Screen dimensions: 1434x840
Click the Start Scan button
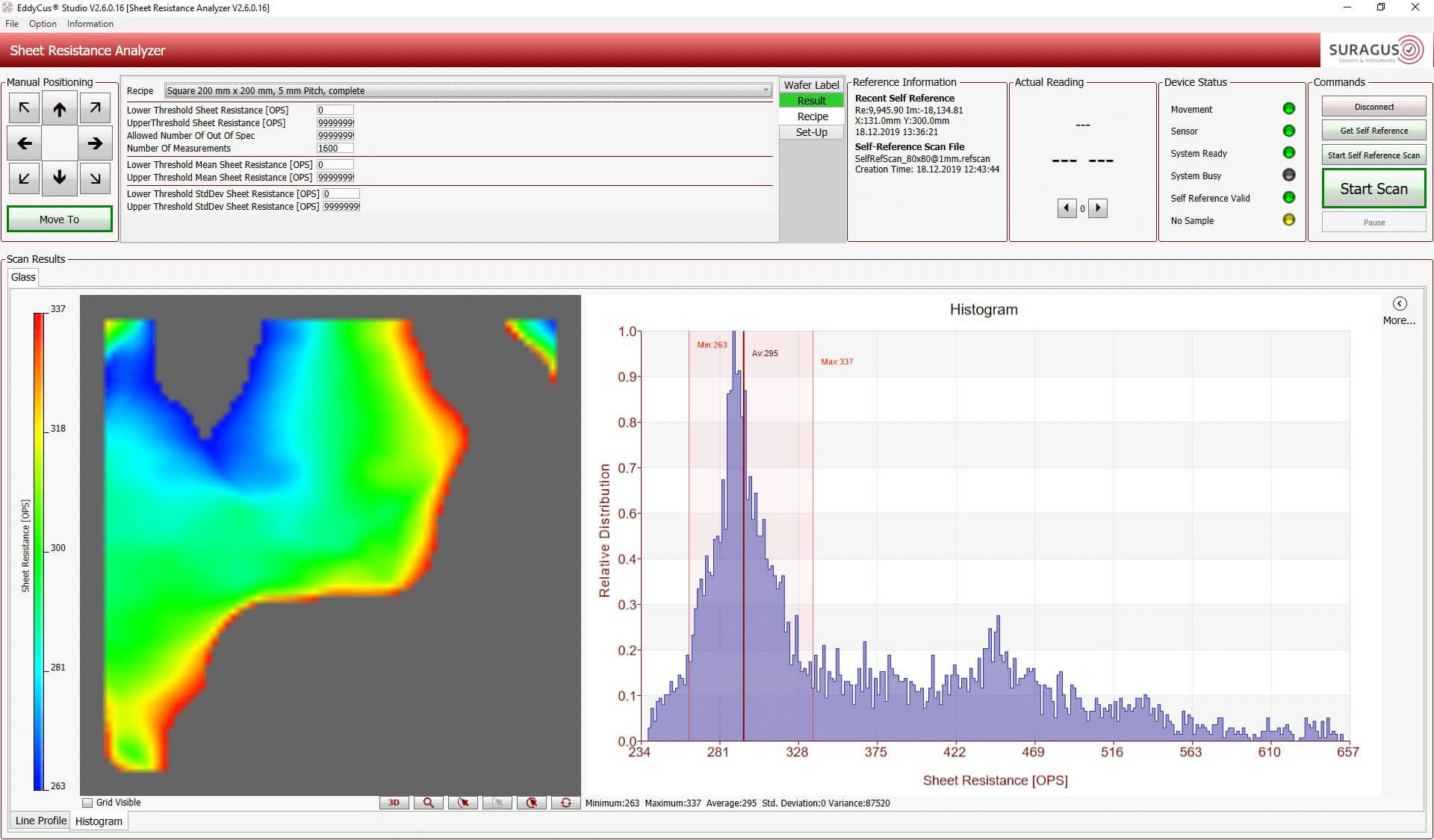(x=1372, y=188)
